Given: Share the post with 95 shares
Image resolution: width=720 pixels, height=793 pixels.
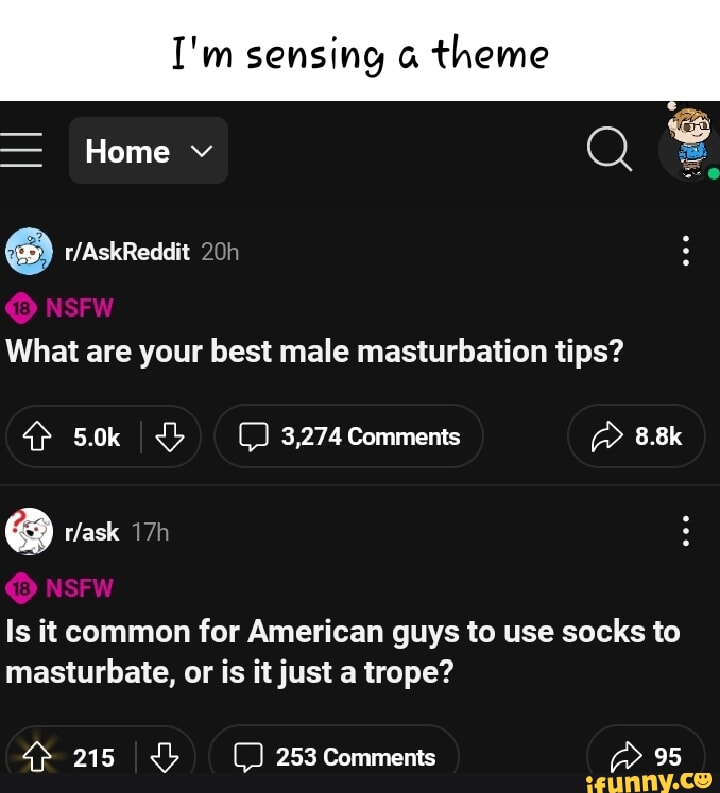Looking at the screenshot, I should click(646, 757).
